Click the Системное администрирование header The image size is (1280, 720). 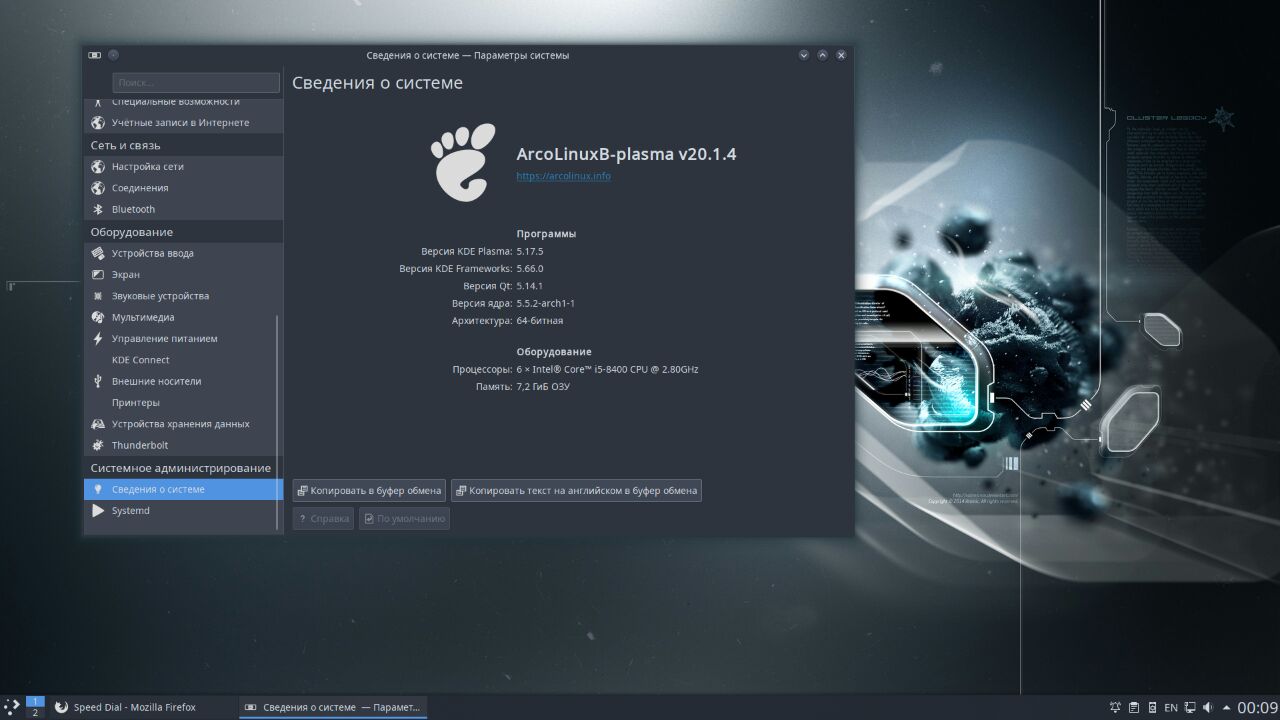(181, 468)
